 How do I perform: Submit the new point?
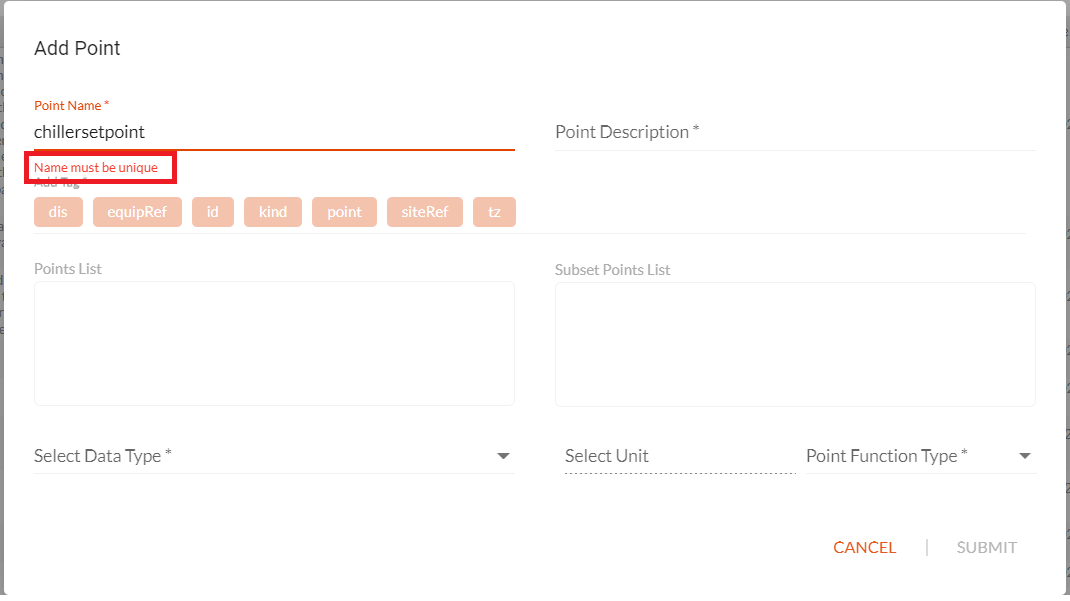tap(986, 547)
